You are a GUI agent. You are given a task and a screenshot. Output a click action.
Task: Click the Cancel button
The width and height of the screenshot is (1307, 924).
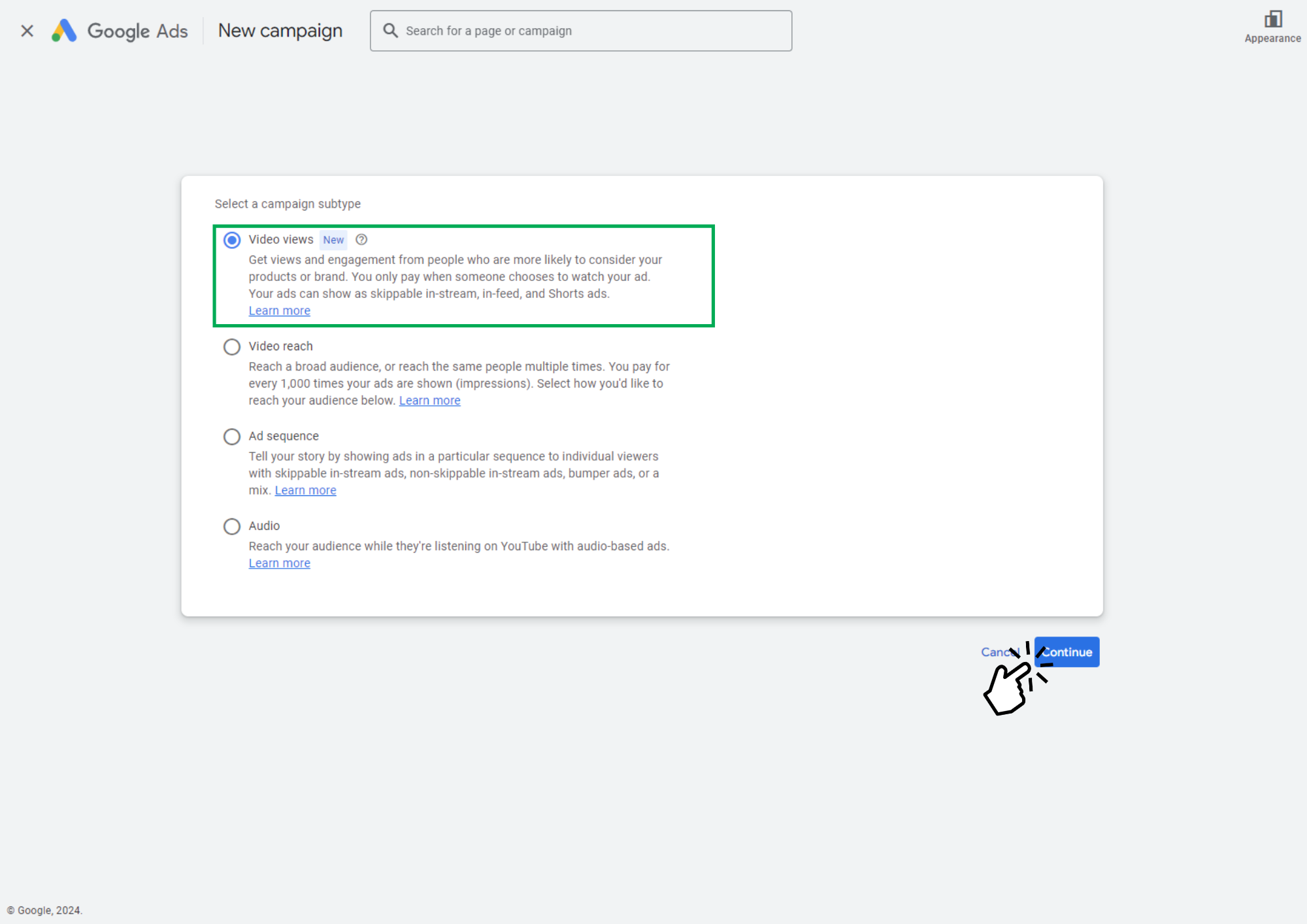[1000, 652]
